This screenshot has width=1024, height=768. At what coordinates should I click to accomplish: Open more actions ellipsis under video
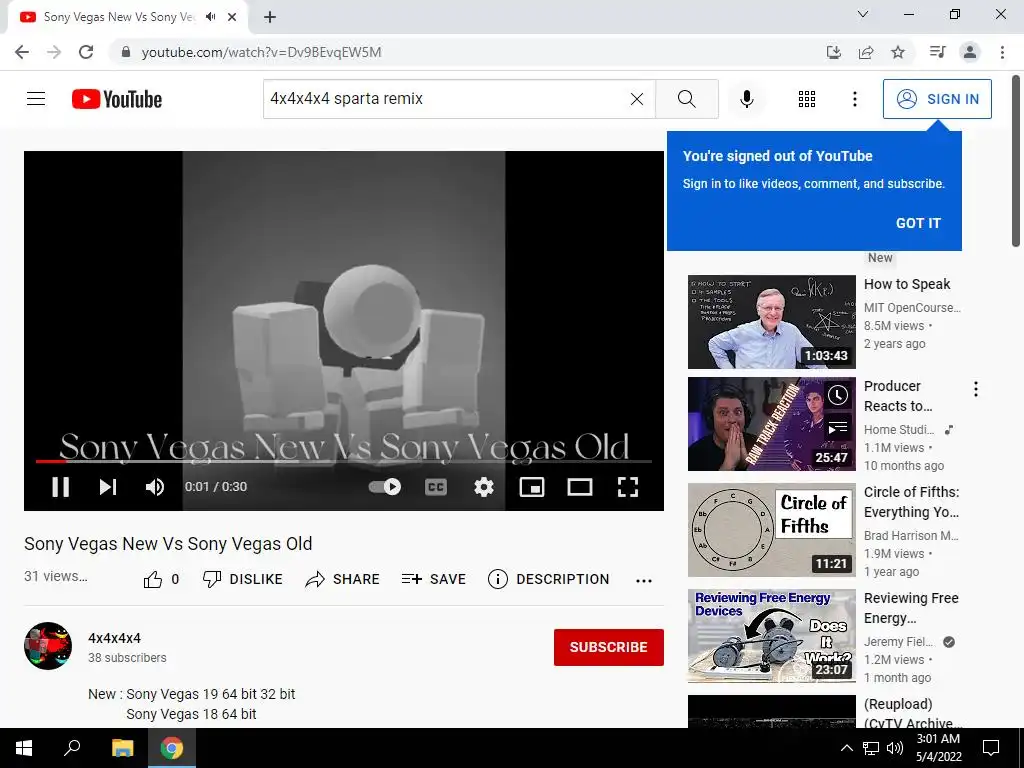(x=644, y=581)
